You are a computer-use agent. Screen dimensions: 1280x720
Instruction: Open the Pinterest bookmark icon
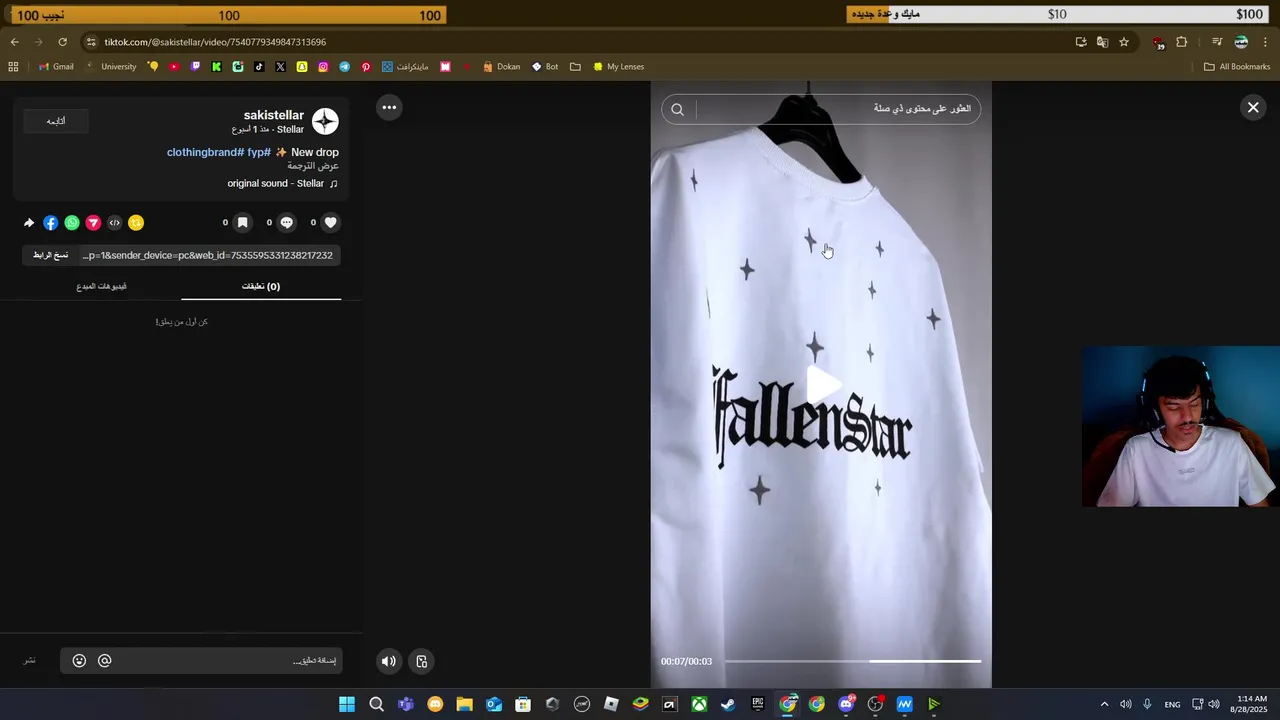[366, 67]
